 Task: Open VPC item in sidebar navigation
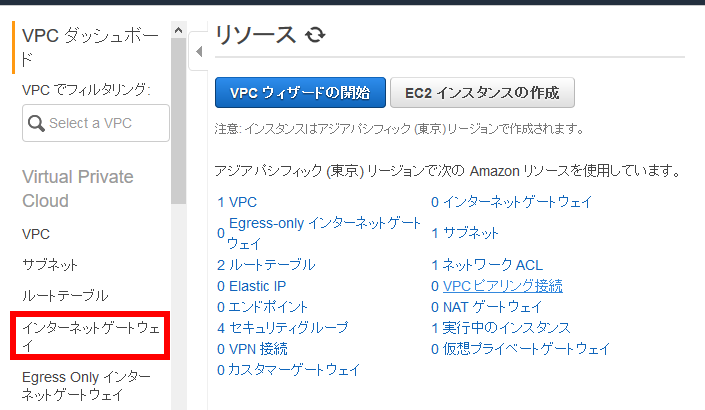(x=36, y=234)
